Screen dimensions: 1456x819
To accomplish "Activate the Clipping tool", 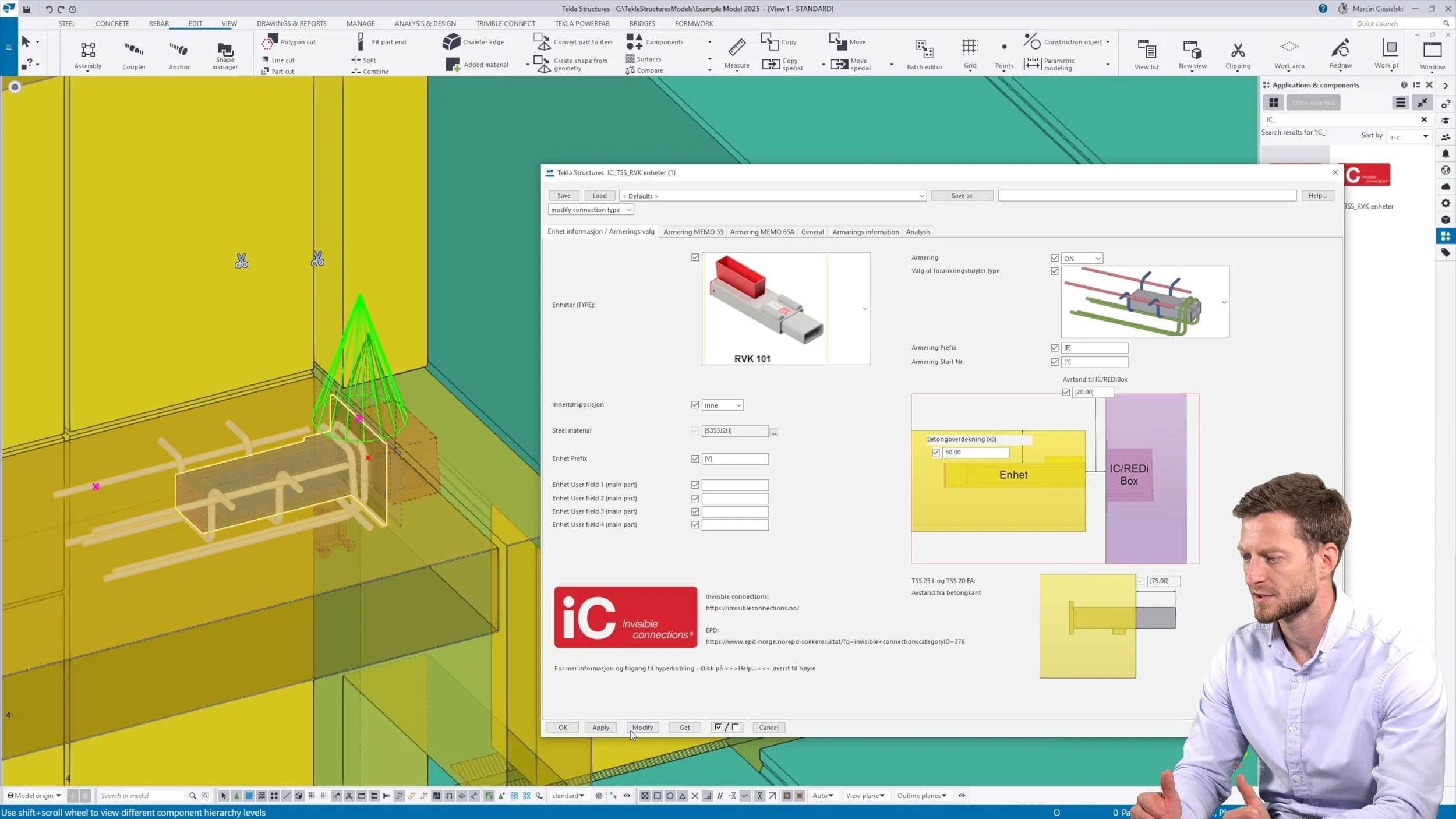I will tap(1238, 53).
